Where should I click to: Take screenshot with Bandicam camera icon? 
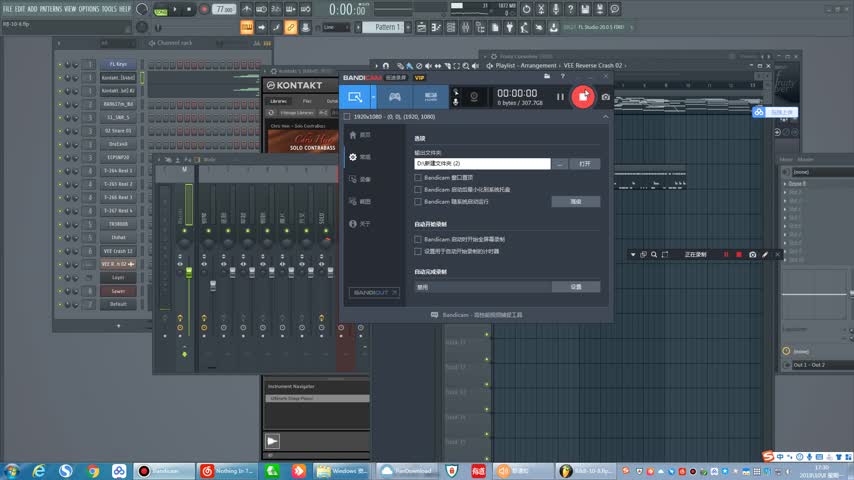(606, 97)
